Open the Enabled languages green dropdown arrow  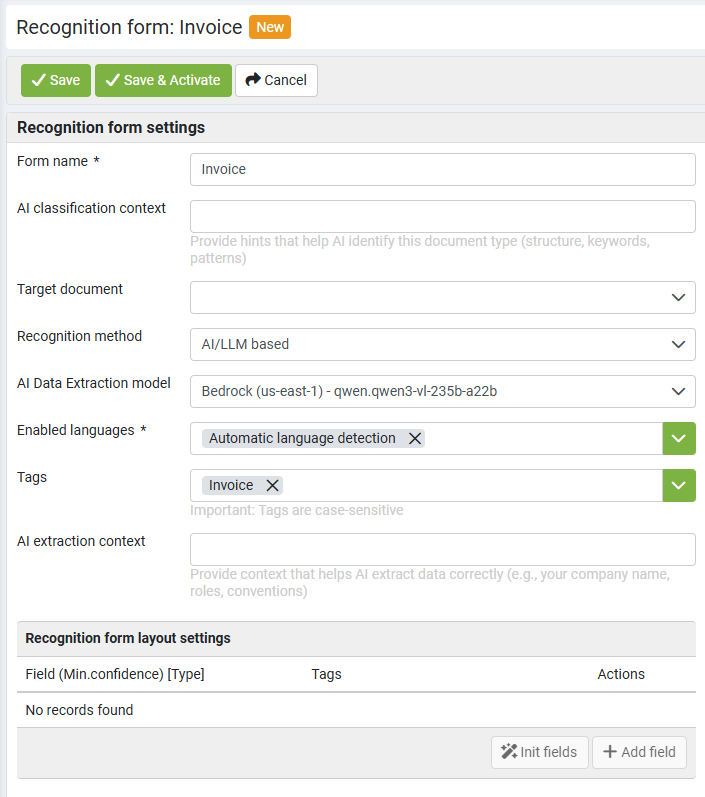[679, 438]
